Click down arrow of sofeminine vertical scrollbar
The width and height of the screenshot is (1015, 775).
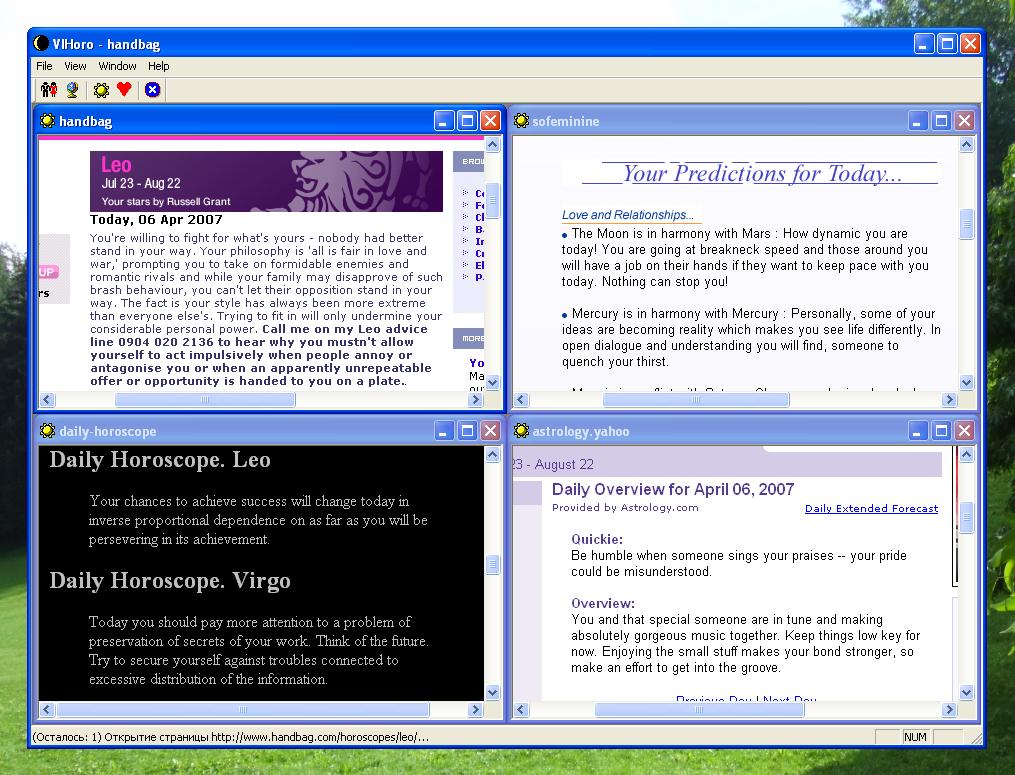966,382
